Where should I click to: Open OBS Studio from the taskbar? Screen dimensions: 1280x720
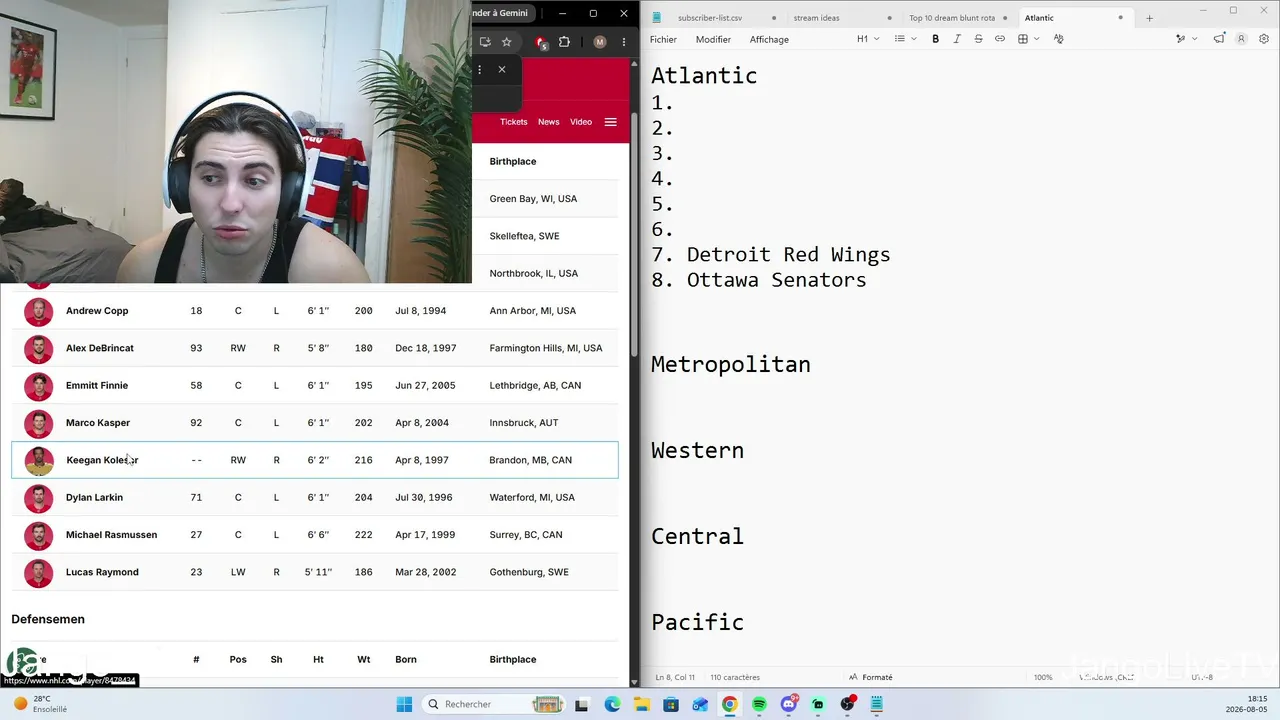848,704
